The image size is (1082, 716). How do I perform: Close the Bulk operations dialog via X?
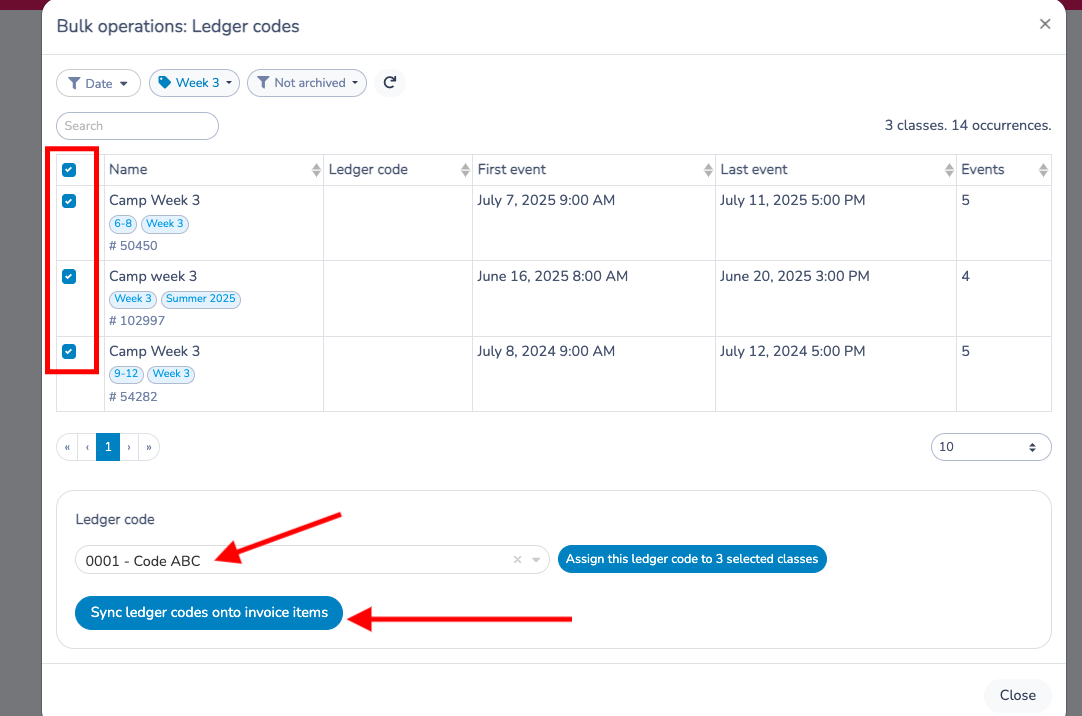(1045, 24)
